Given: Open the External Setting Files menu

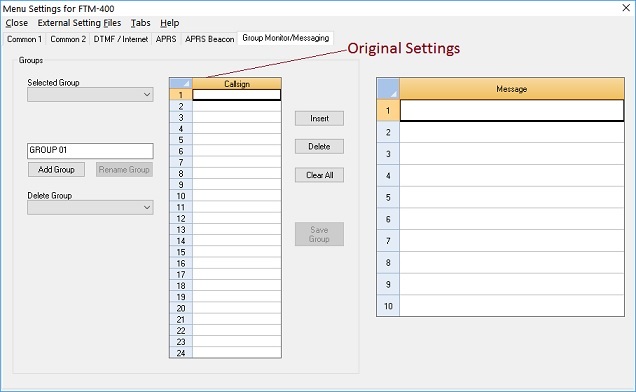Looking at the screenshot, I should (x=79, y=23).
